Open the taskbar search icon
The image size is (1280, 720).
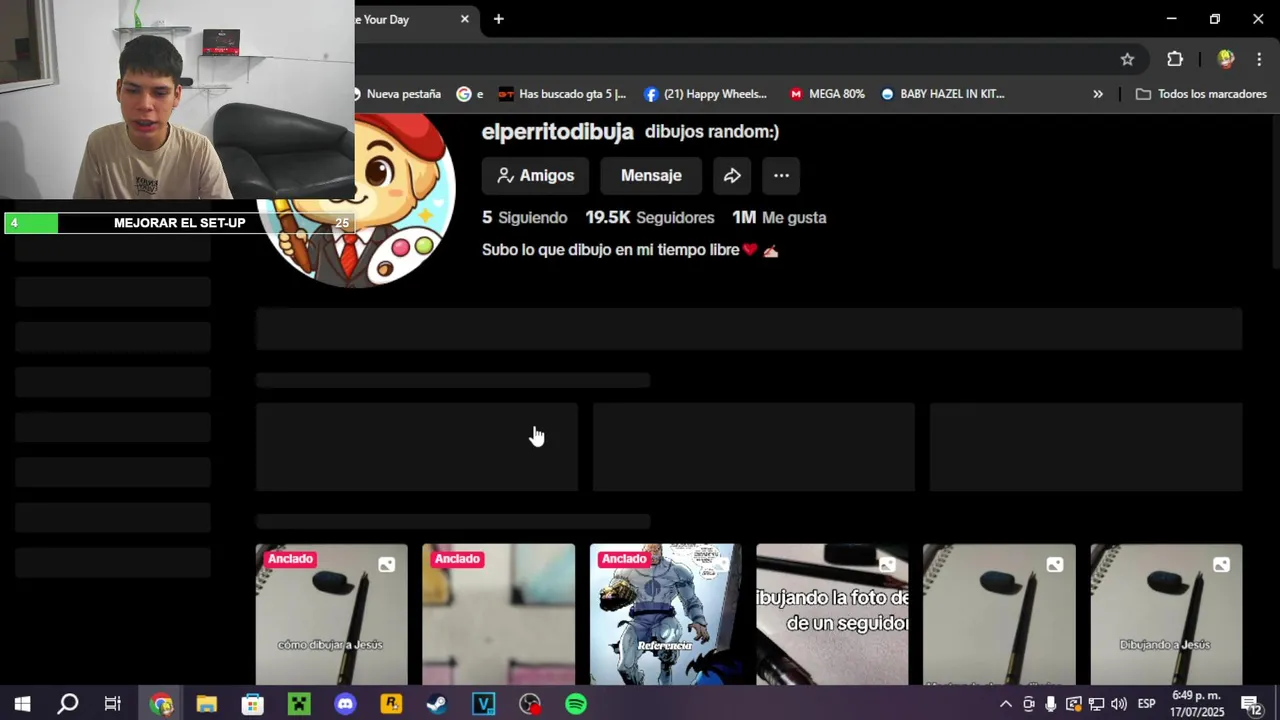pos(68,704)
